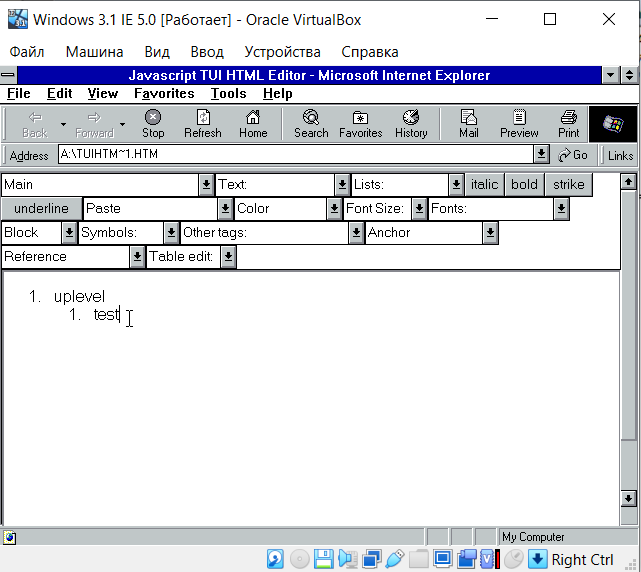Open the Favorites menu
The image size is (641, 572).
coord(164,94)
